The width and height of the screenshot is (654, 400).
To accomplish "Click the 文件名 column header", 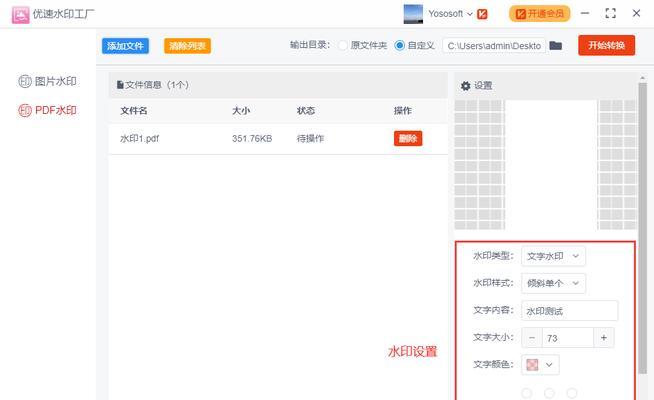I will tap(133, 111).
